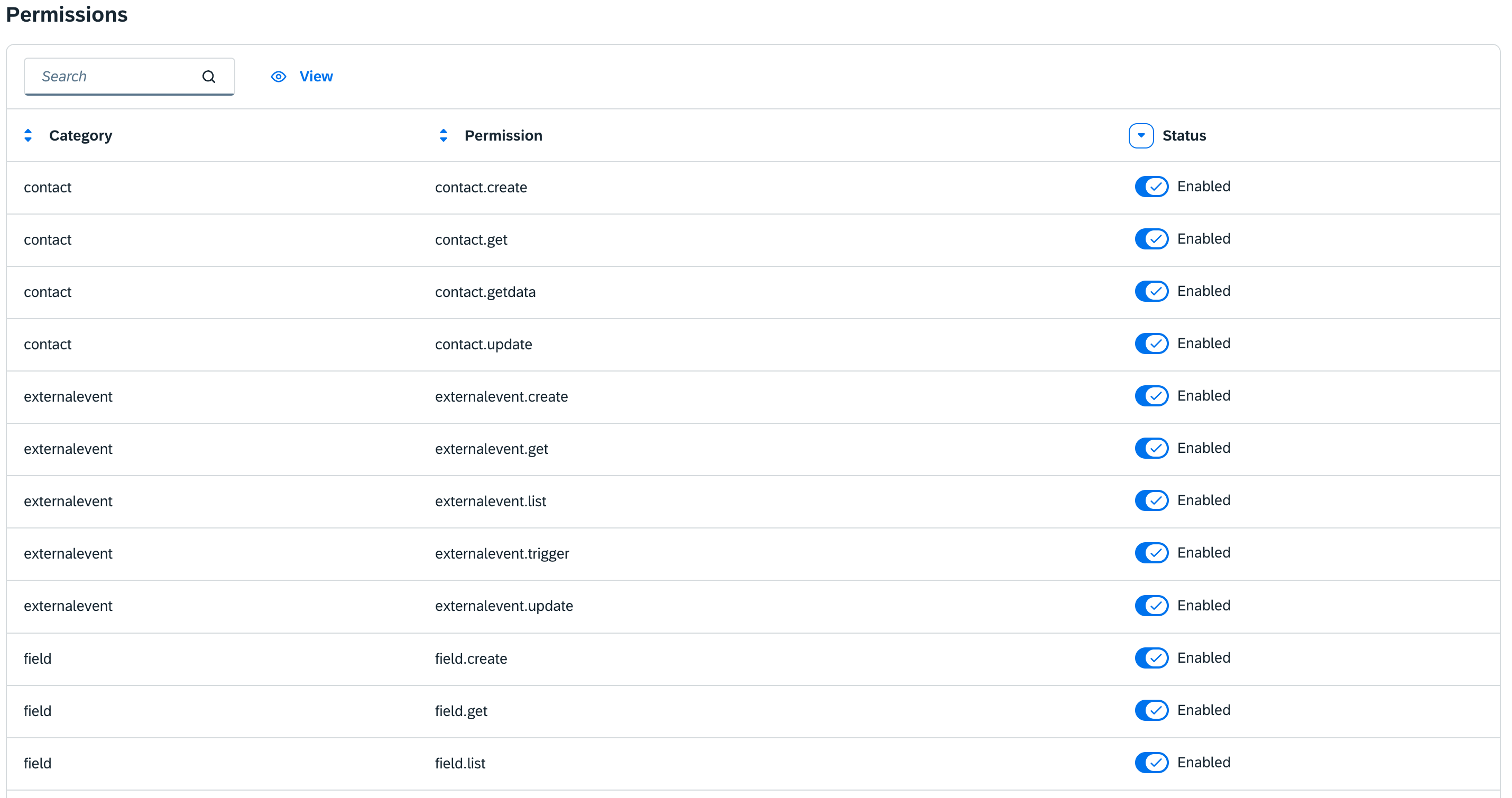Click the magnifier search icon
This screenshot has width=1512, height=798.
pos(208,77)
